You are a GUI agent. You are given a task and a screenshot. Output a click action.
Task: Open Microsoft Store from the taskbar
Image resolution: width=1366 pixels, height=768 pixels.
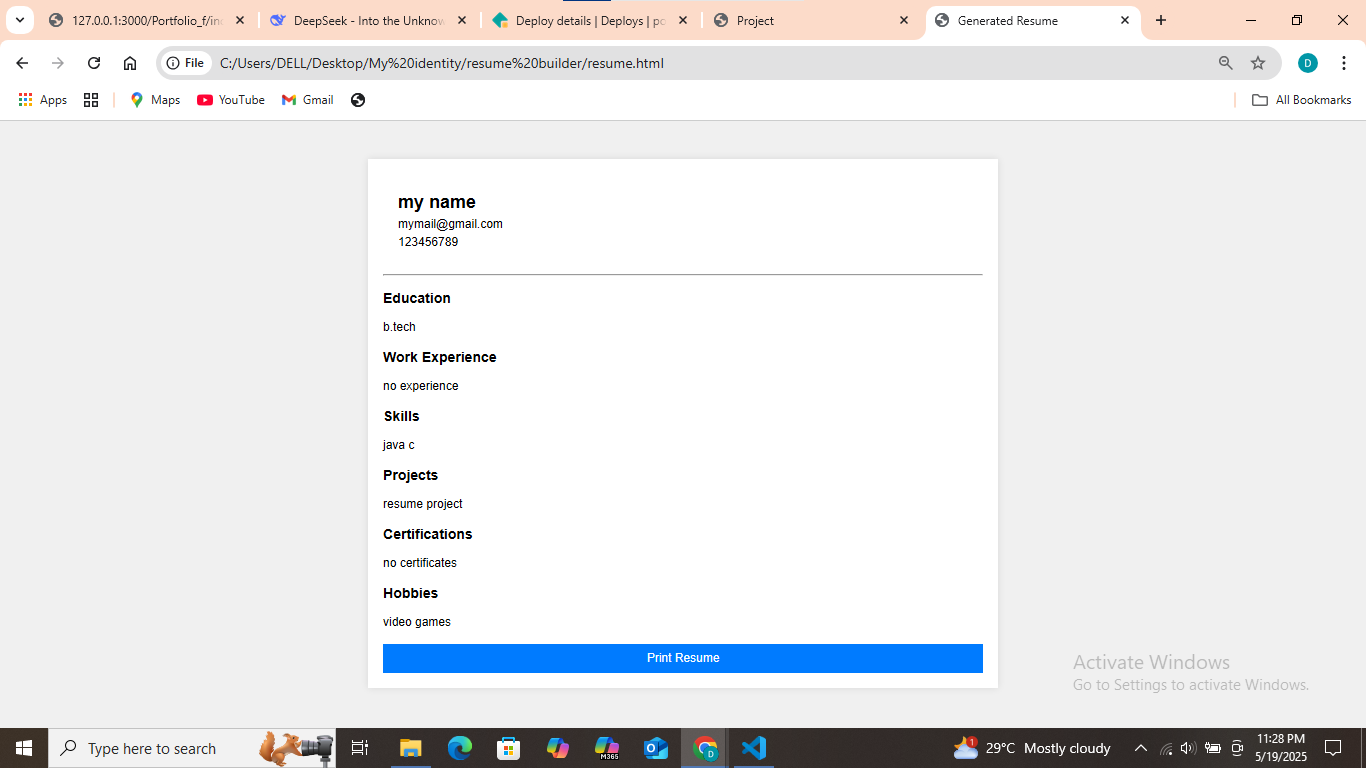pyautogui.click(x=508, y=748)
